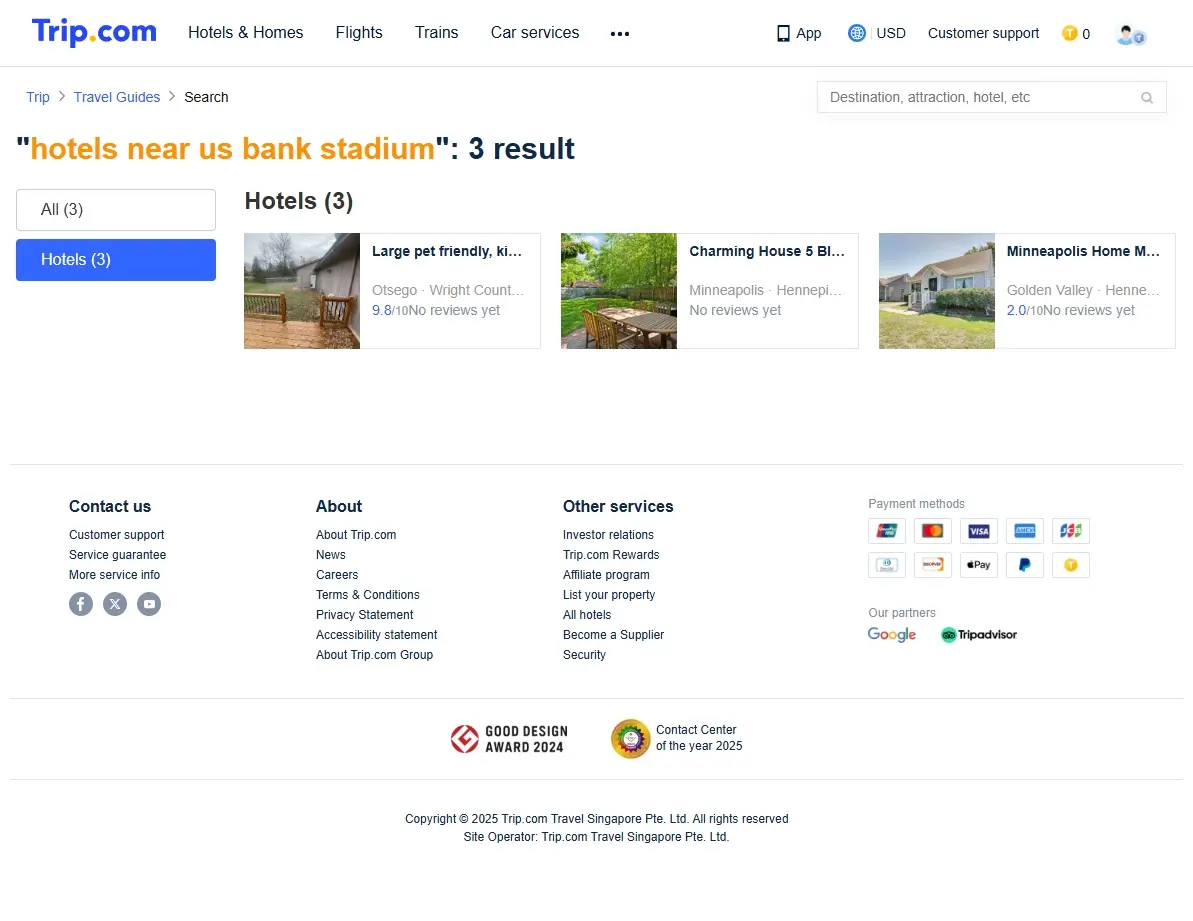Open the Trains menu item

click(436, 33)
